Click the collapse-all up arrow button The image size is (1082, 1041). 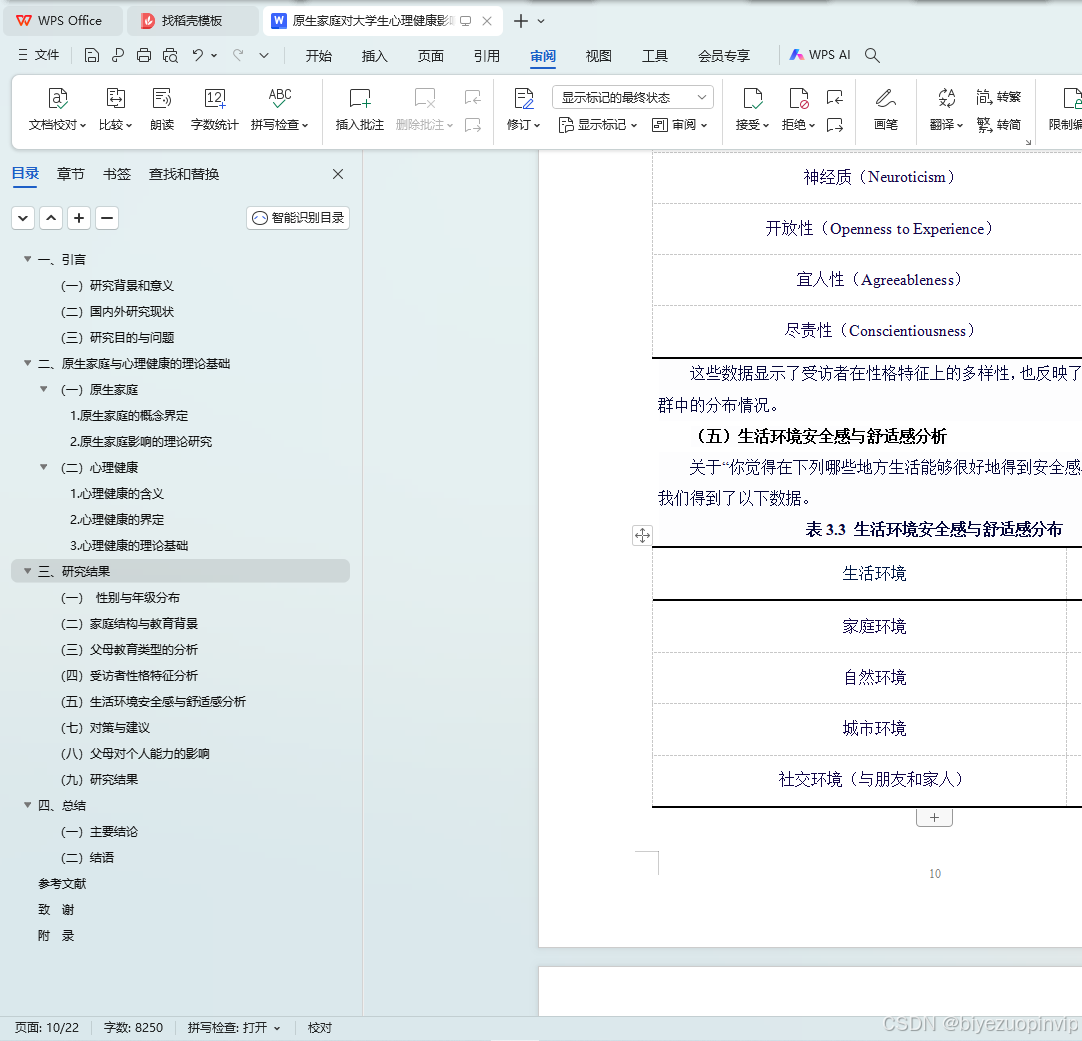[51, 218]
